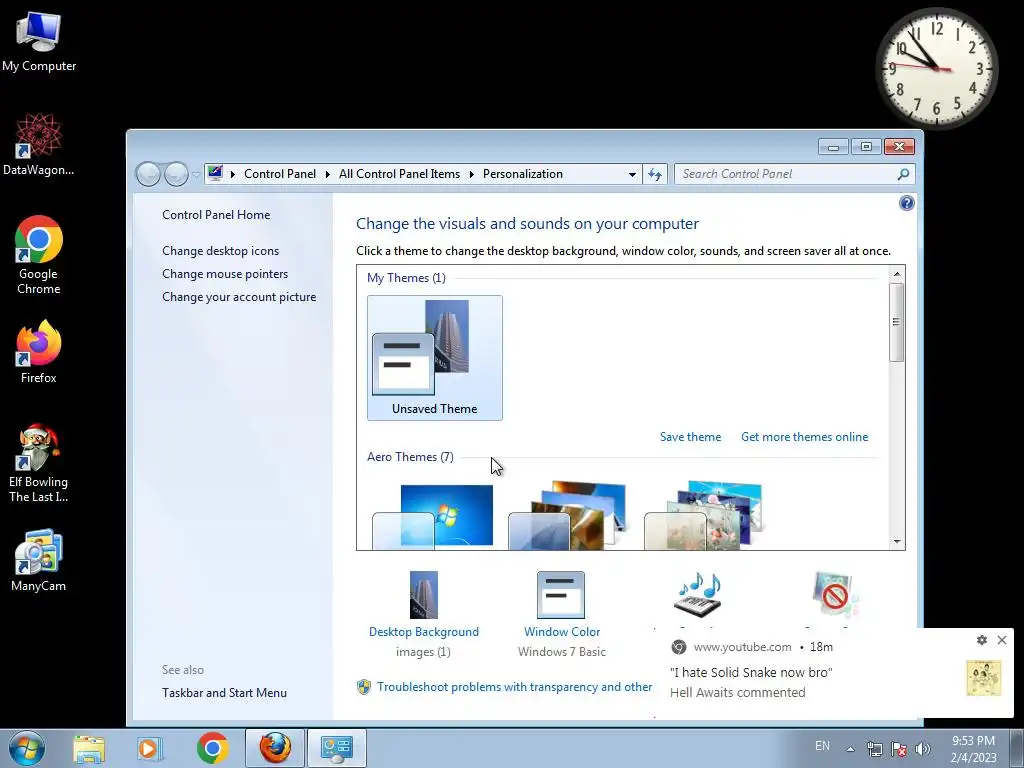This screenshot has width=1024, height=768.
Task: Open Sounds settings music icon
Action: click(x=697, y=594)
